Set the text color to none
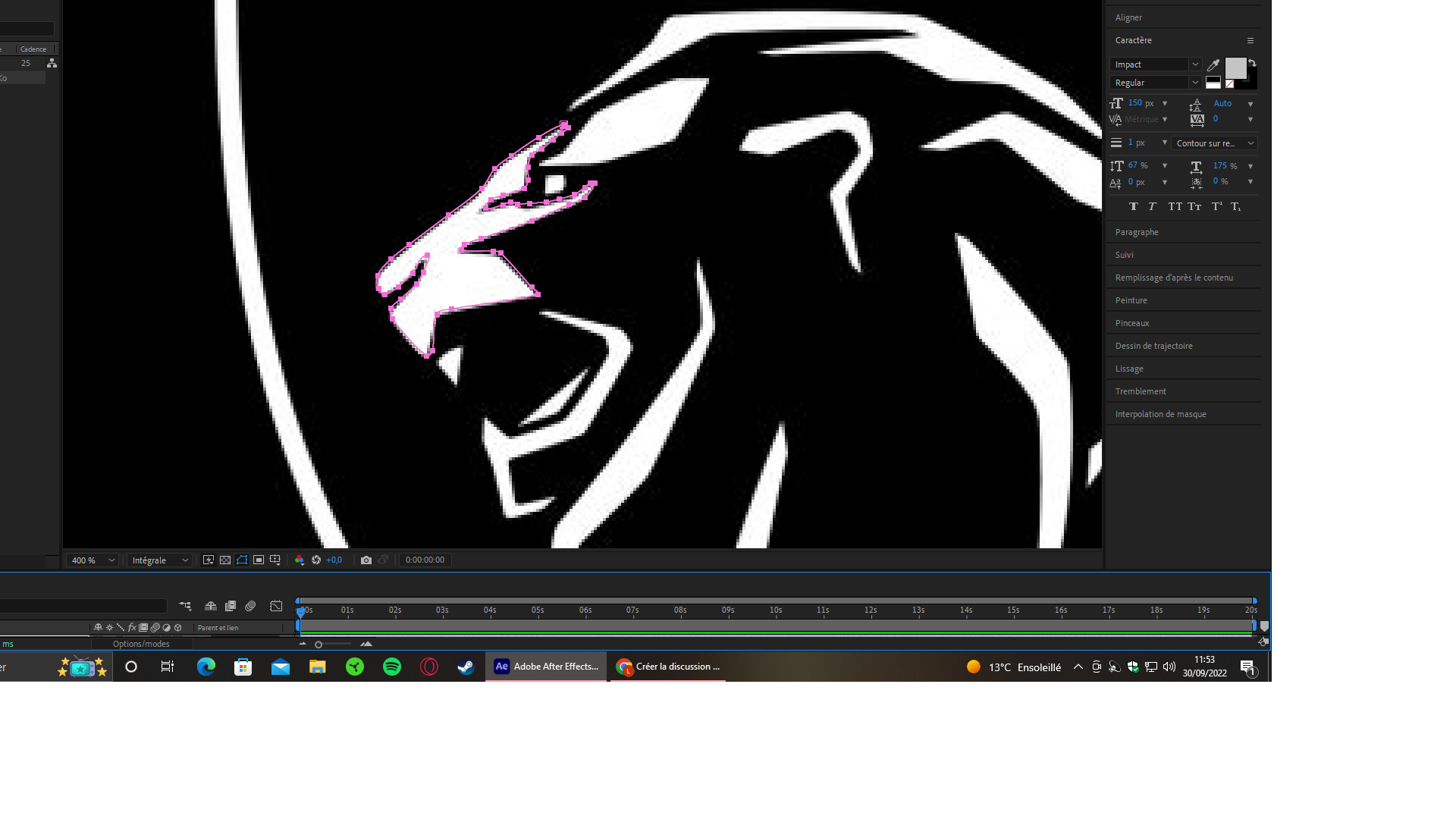Image resolution: width=1456 pixels, height=819 pixels. point(1230,84)
